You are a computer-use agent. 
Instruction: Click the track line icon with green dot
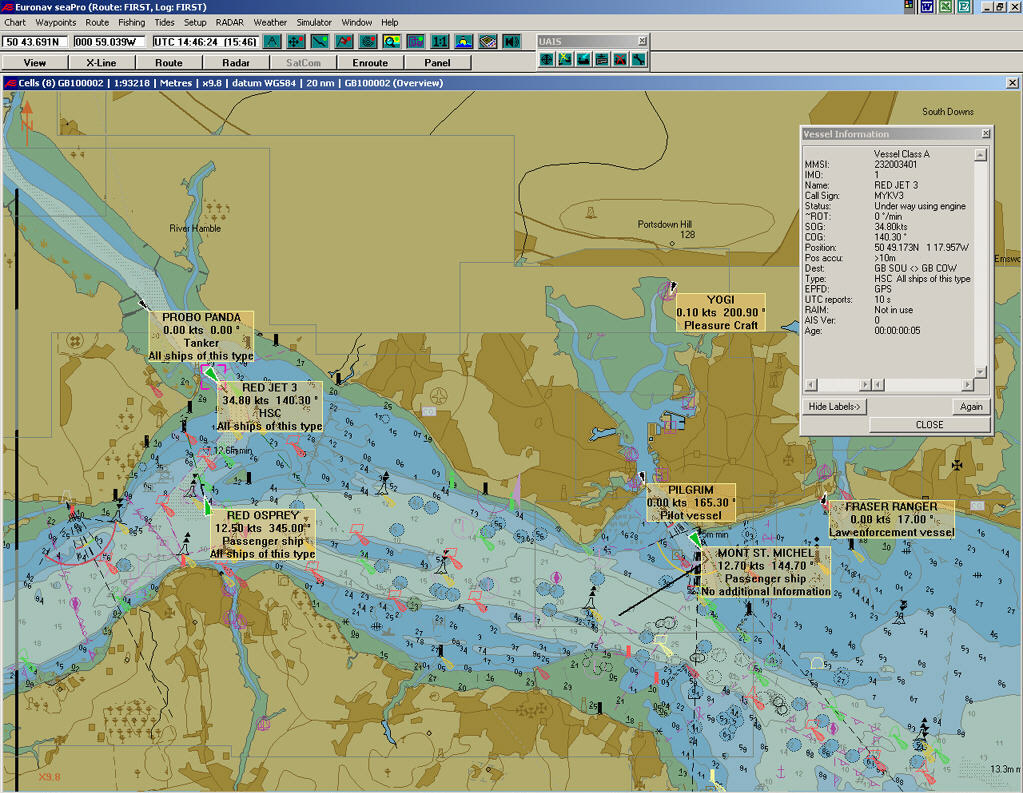pos(320,42)
